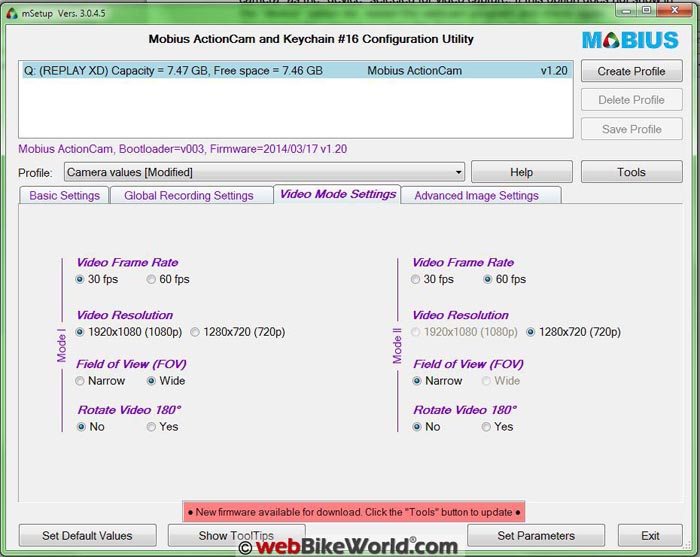Click the Help button

click(521, 172)
